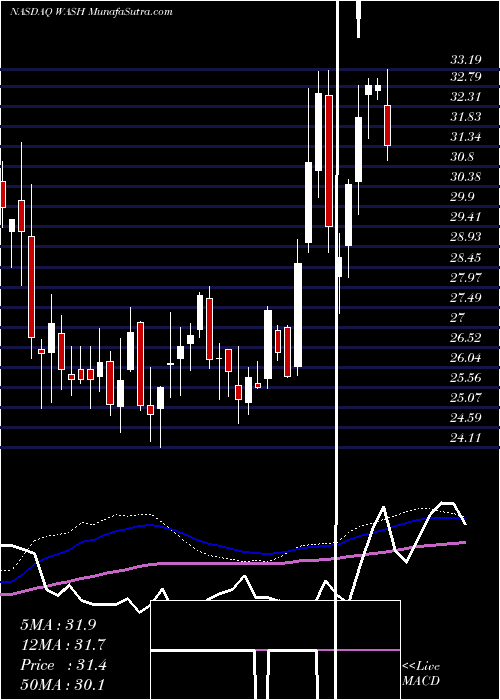Click the <<Live MACD label
Viewport: 500px width, 700px height.
pyautogui.click(x=421, y=673)
